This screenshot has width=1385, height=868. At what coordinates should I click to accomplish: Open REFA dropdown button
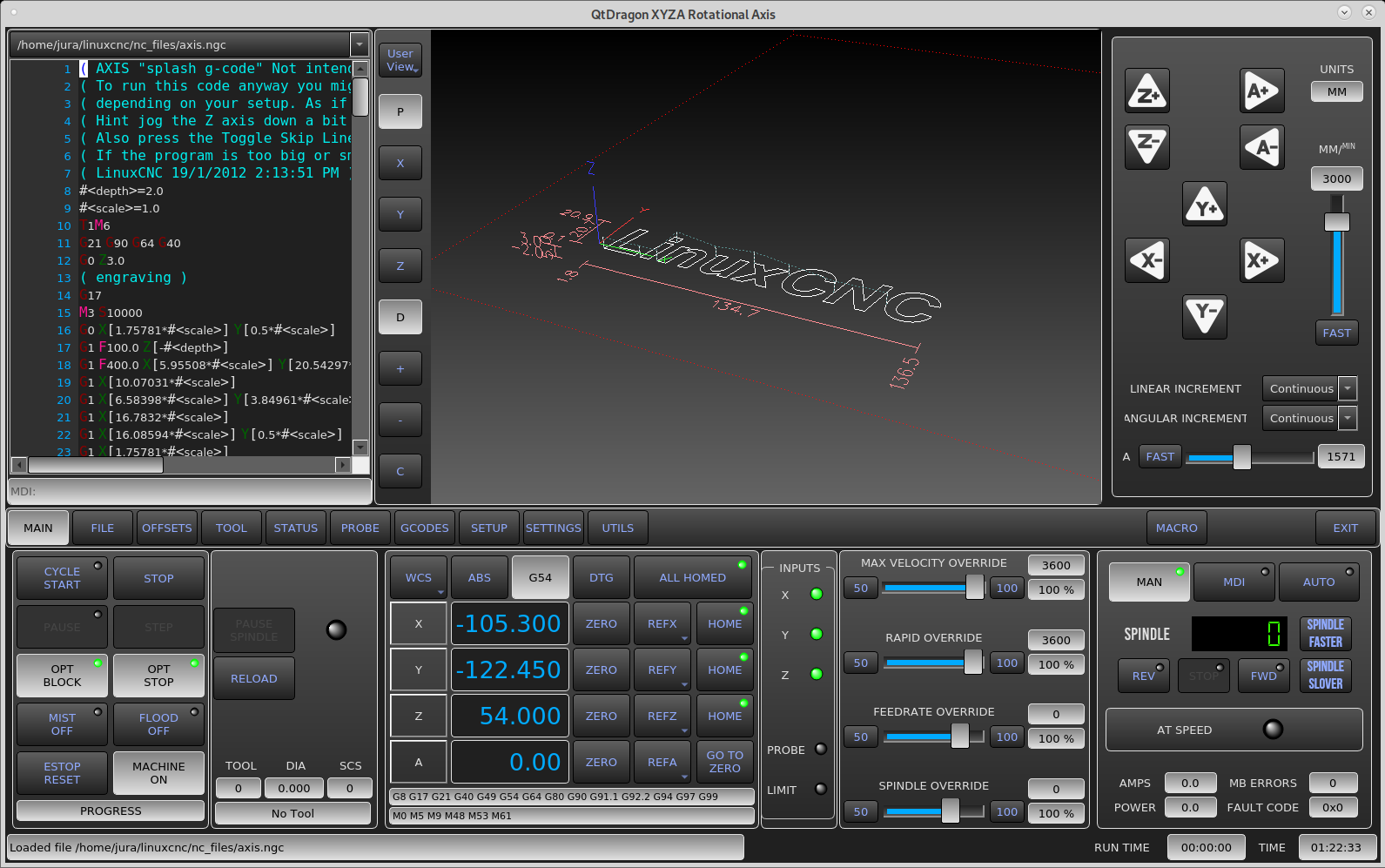662,762
